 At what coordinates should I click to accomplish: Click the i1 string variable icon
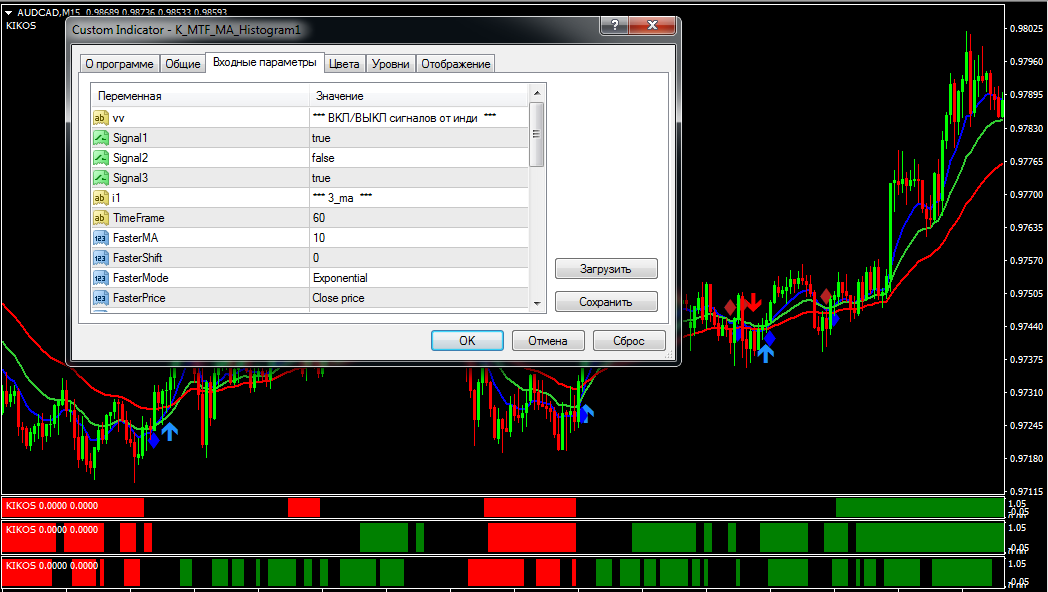point(100,198)
